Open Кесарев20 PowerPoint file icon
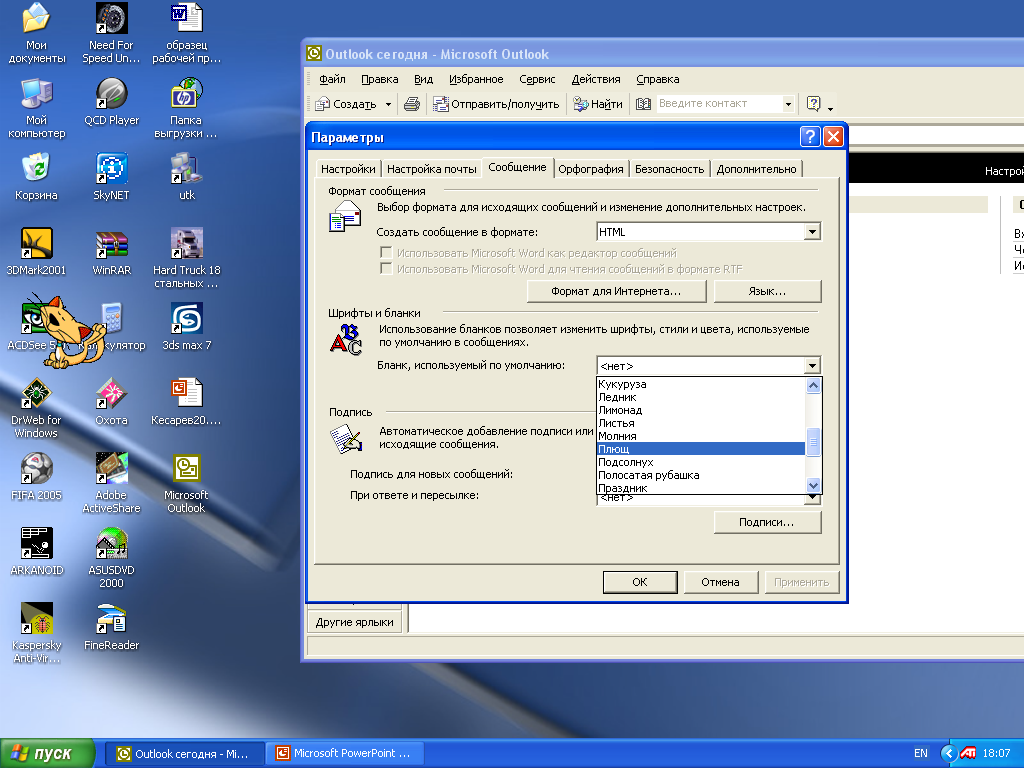This screenshot has height=768, width=1024. click(x=187, y=402)
